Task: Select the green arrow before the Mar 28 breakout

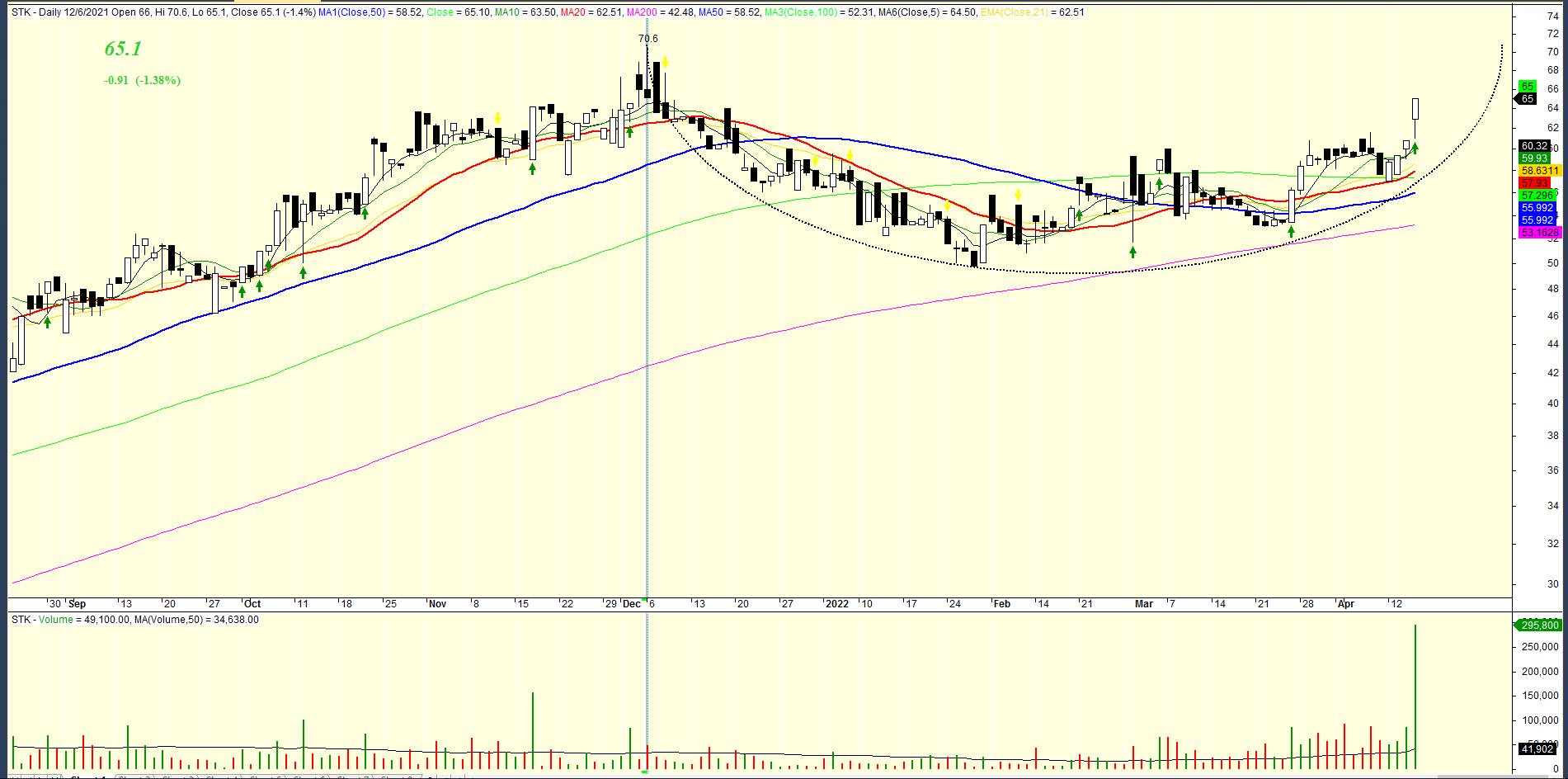Action: 1291,232
